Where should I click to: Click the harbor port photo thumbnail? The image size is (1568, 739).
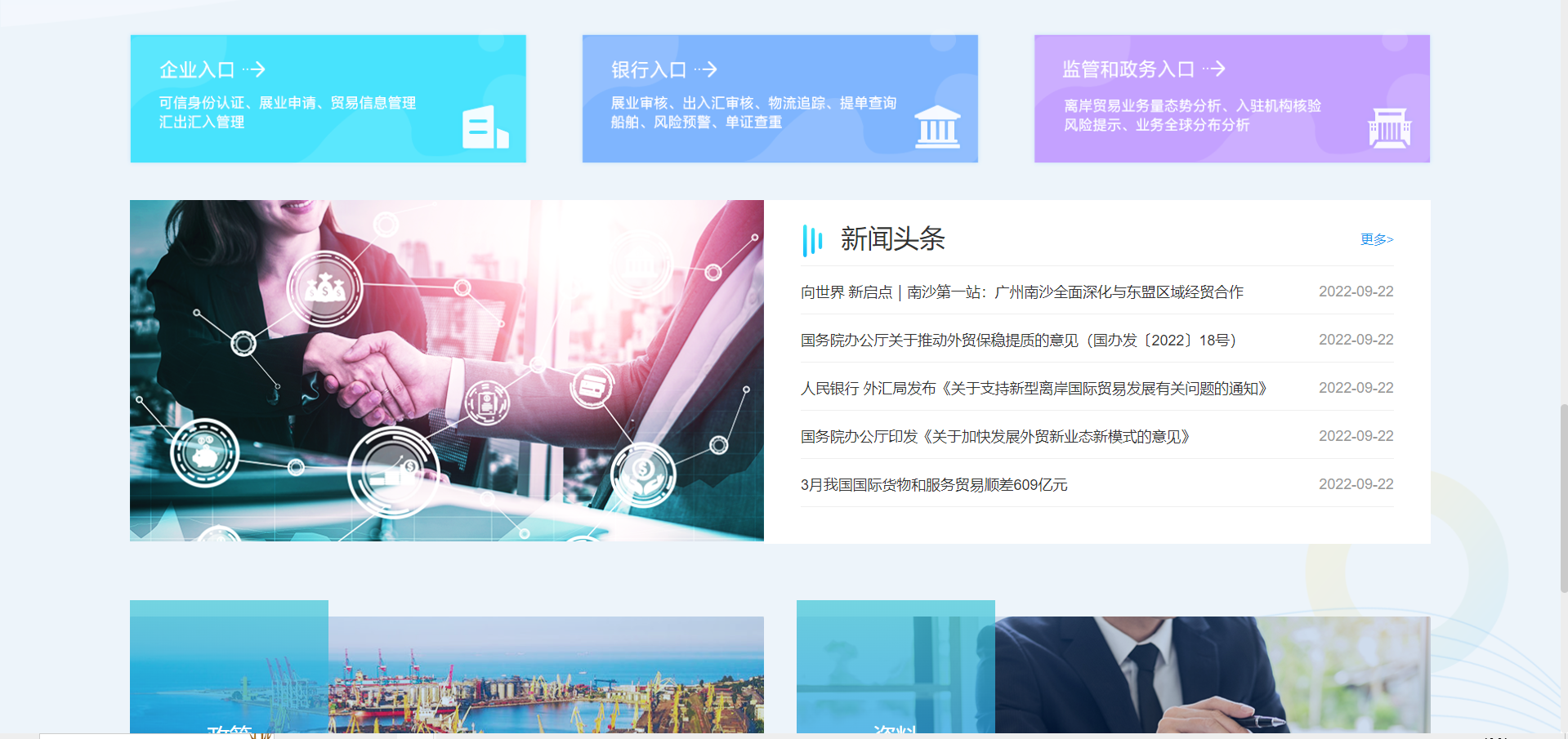click(x=546, y=674)
